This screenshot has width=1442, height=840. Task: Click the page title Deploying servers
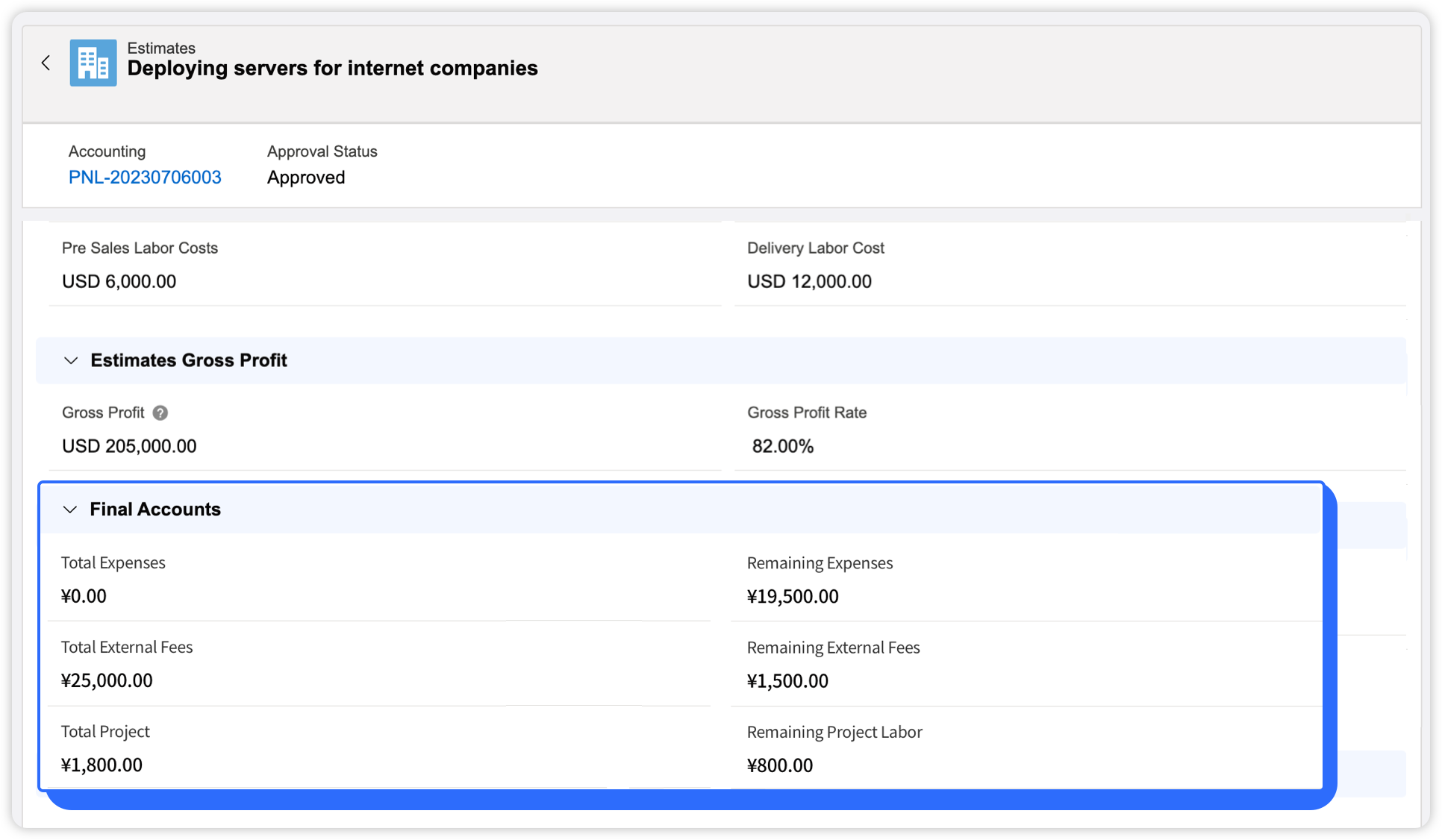coord(332,68)
